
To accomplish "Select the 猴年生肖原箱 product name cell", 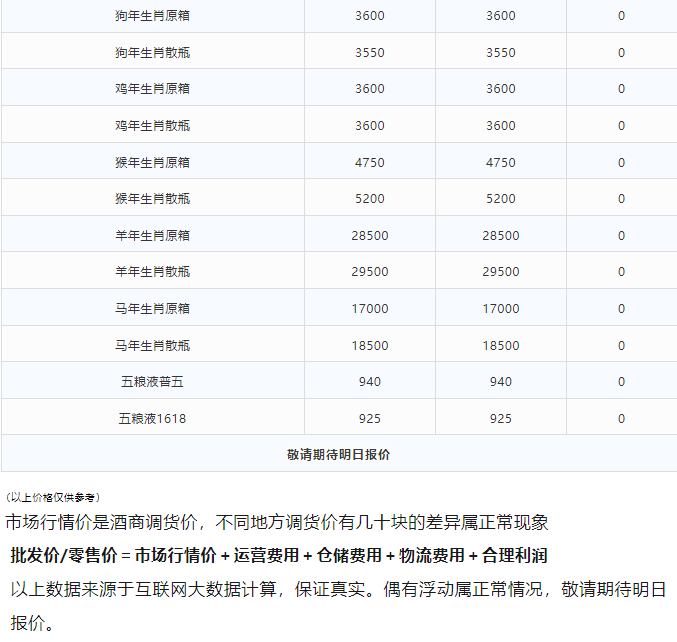I will point(152,162).
